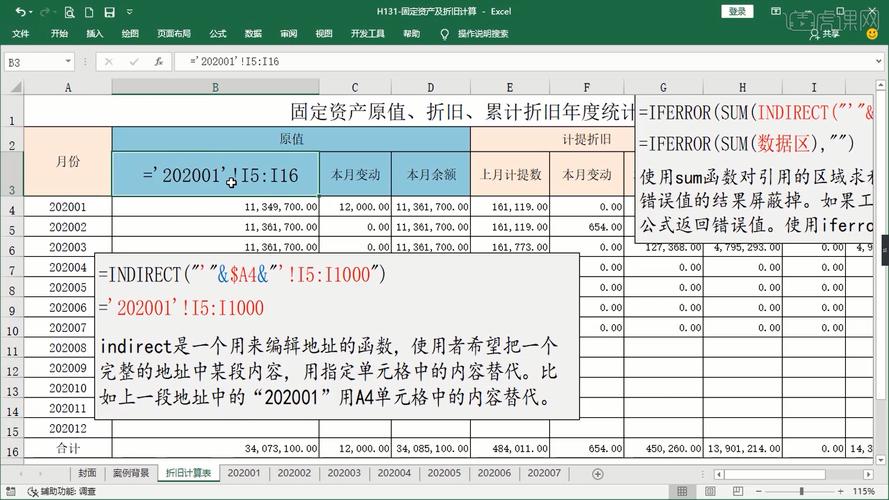This screenshot has width=889, height=500.
Task: Open 辅助功能: 调查 accessibility status
Action: (62, 491)
